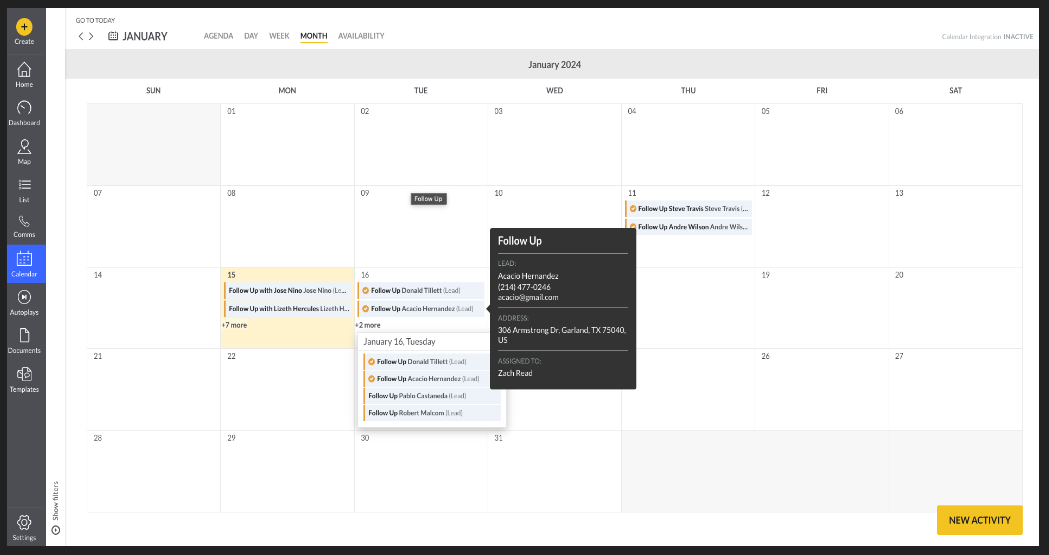This screenshot has width=1049, height=555.
Task: Go to Home in sidebar
Action: pyautogui.click(x=24, y=74)
